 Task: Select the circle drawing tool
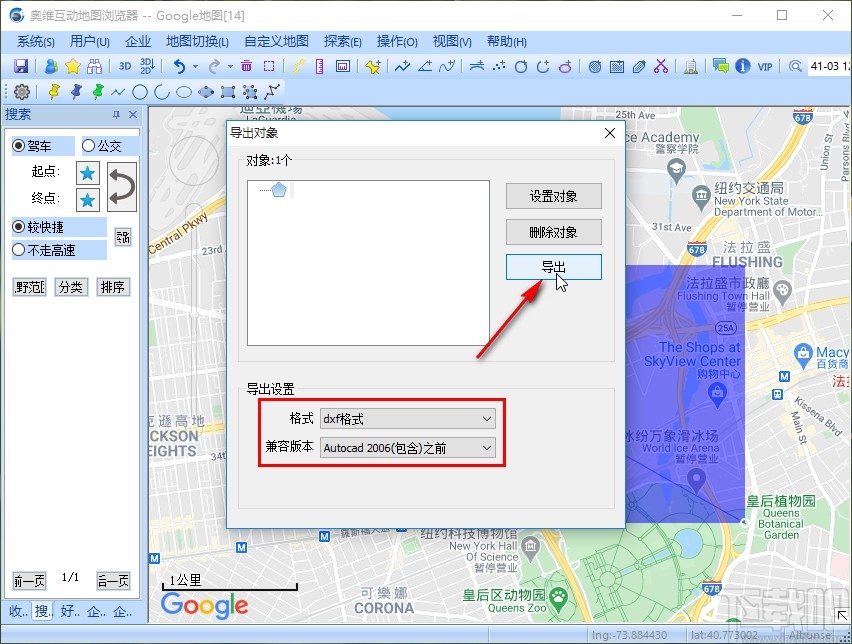coord(140,91)
